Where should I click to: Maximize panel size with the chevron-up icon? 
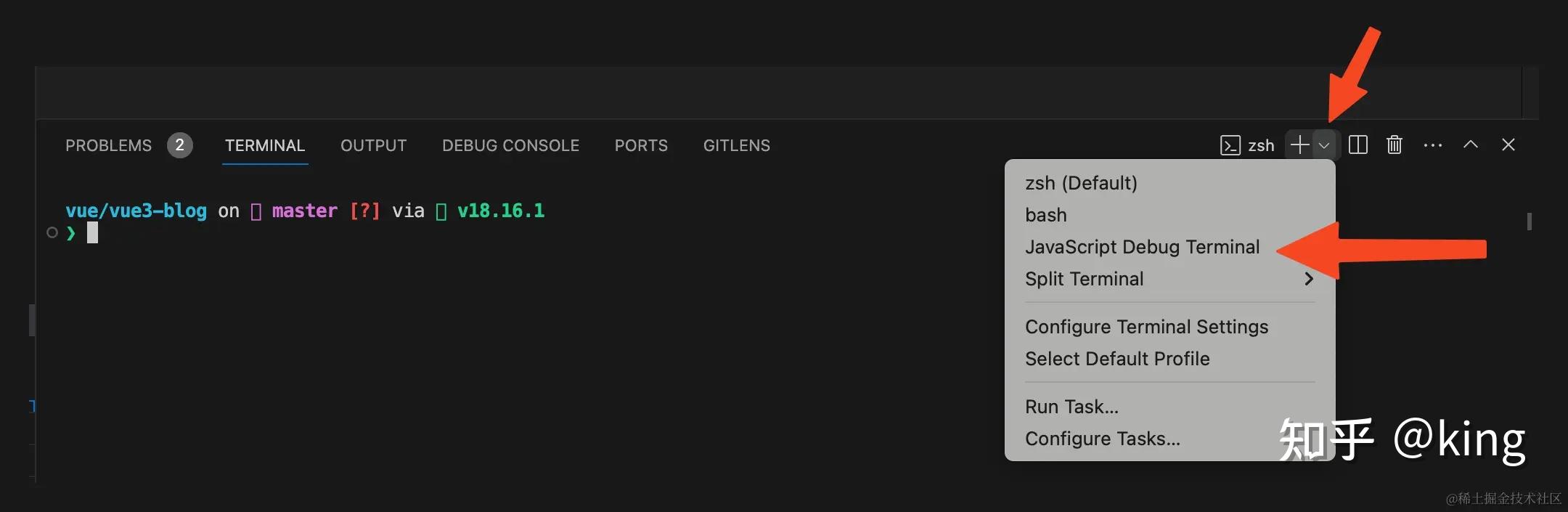coord(1470,145)
